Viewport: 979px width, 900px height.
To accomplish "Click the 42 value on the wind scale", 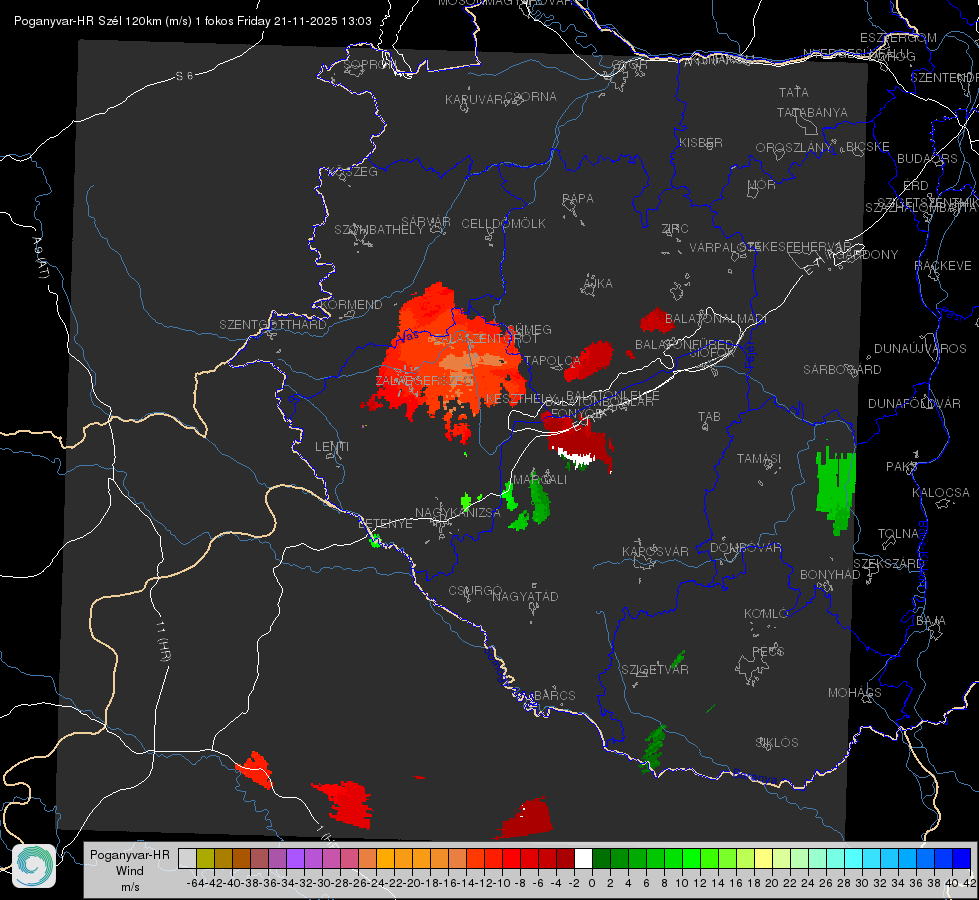I will tap(969, 883).
